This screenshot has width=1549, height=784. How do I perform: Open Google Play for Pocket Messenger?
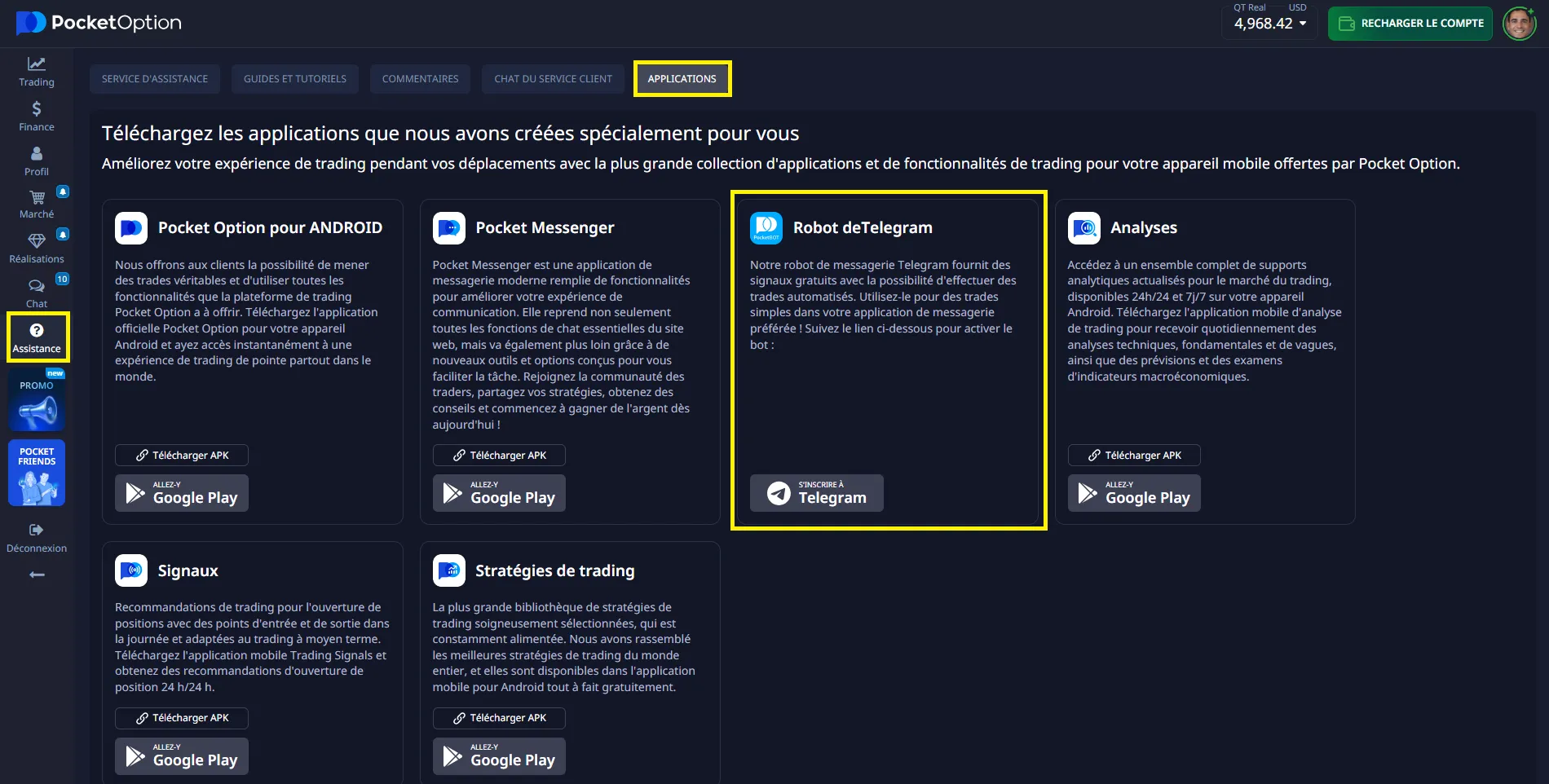[499, 493]
